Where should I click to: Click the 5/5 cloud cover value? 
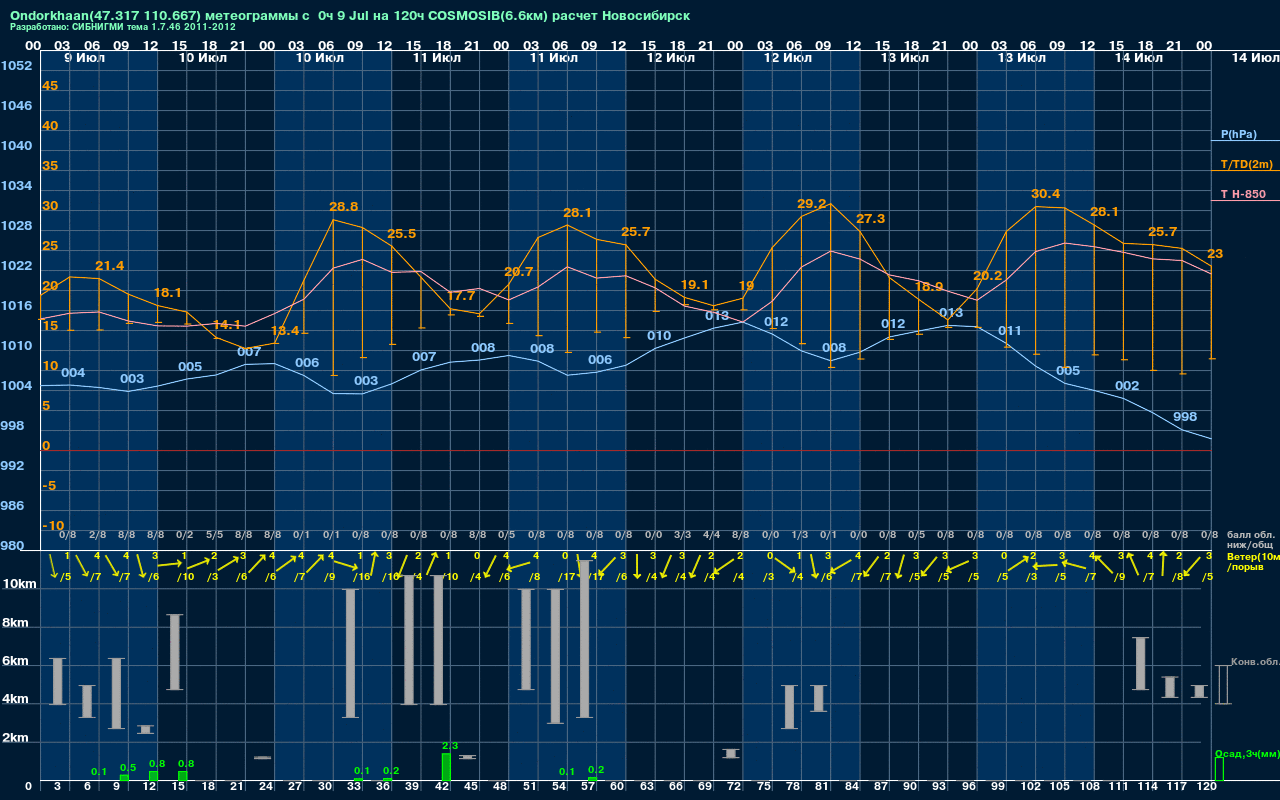(214, 535)
